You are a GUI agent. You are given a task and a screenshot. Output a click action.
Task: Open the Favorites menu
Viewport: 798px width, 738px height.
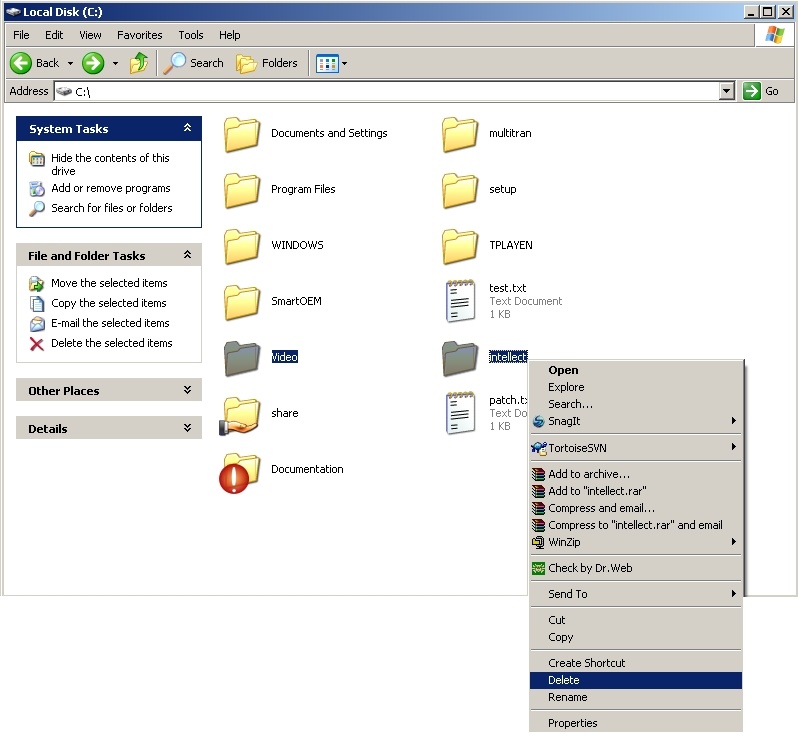click(x=139, y=35)
